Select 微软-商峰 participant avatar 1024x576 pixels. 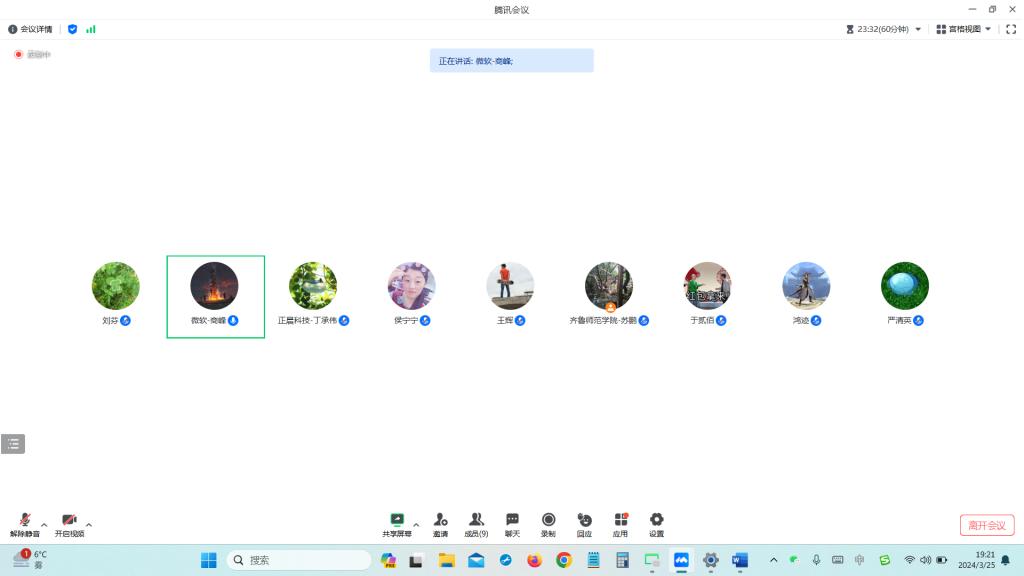tap(215, 286)
